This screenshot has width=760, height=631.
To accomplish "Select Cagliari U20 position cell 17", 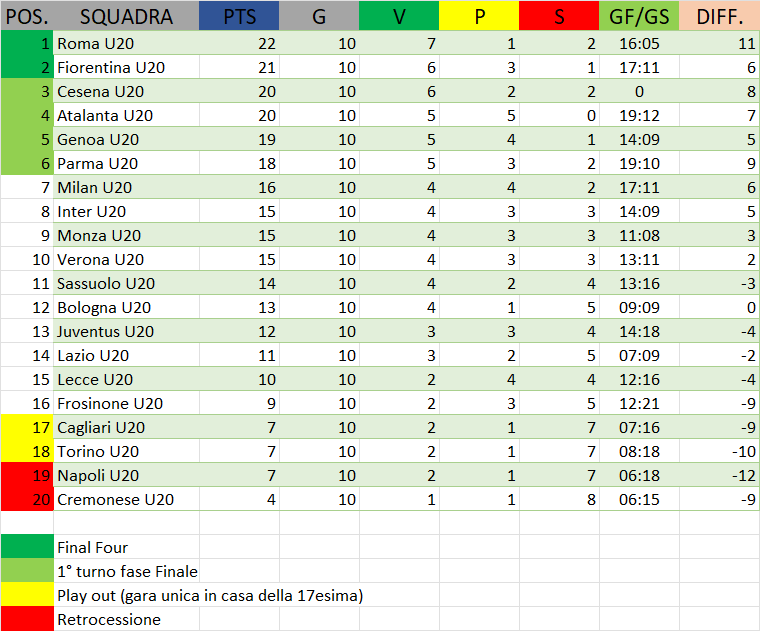I will pyautogui.click(x=27, y=428).
